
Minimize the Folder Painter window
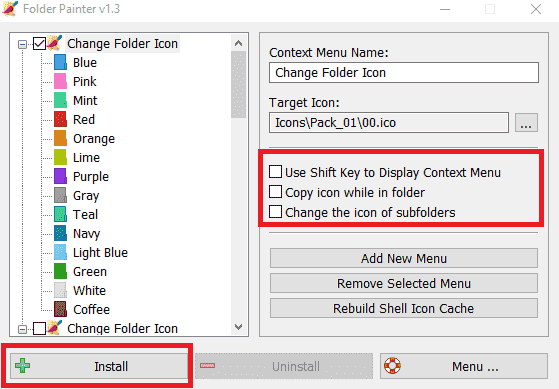click(x=445, y=9)
